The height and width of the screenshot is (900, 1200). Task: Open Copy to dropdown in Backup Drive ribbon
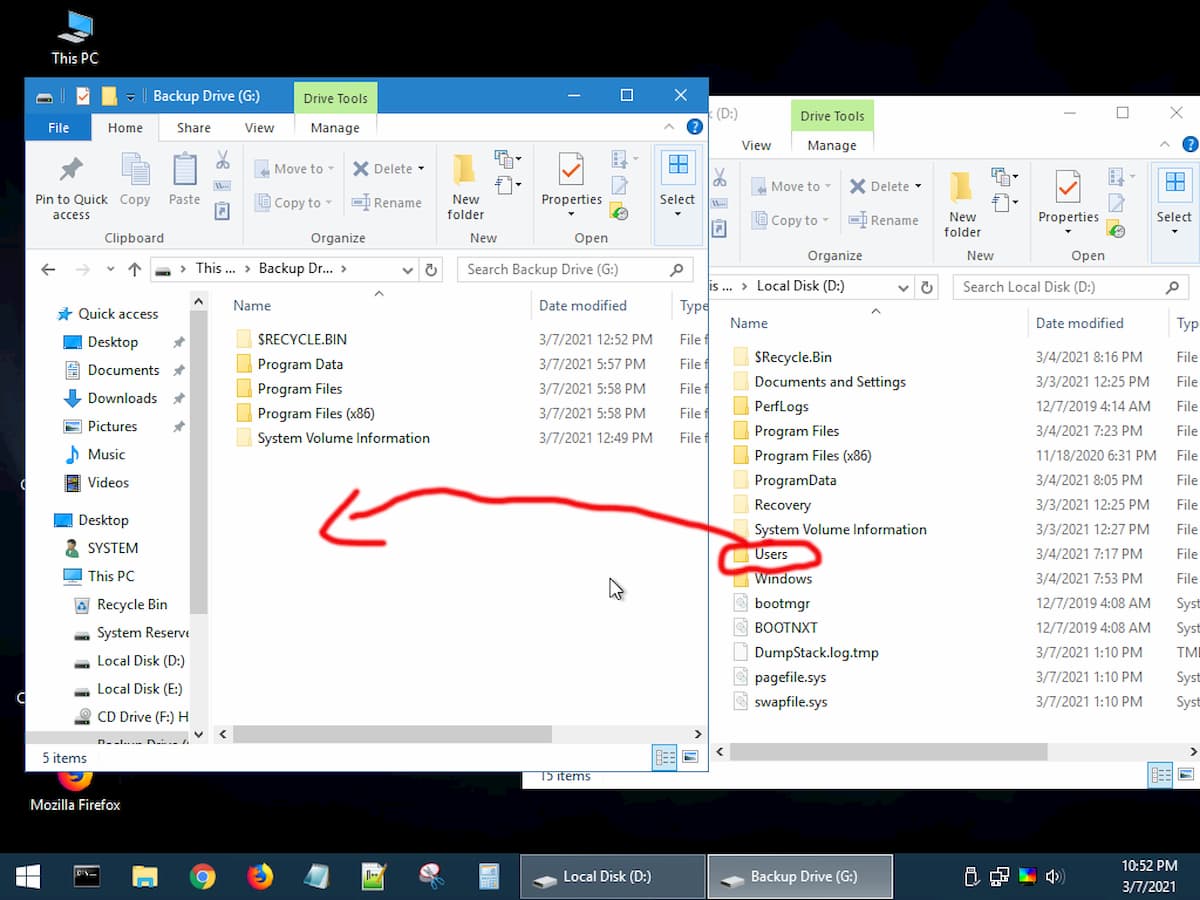(293, 203)
